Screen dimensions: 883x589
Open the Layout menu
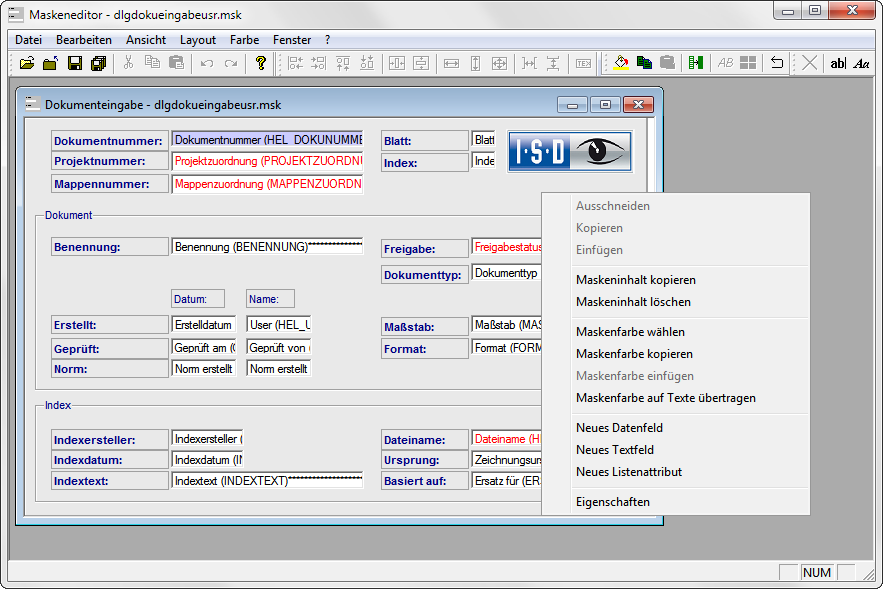(198, 40)
